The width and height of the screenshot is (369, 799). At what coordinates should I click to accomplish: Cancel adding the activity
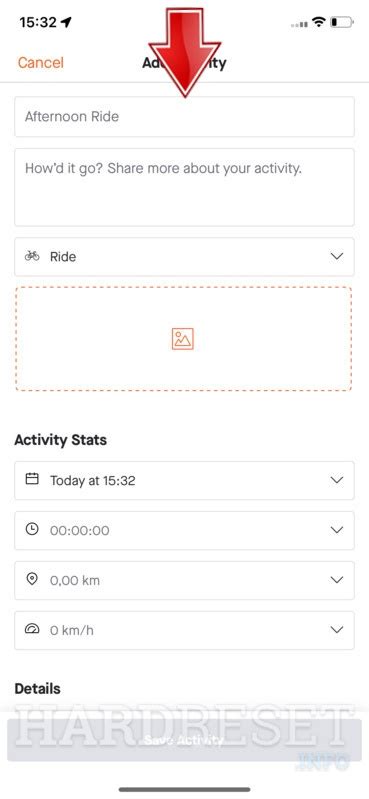[41, 63]
